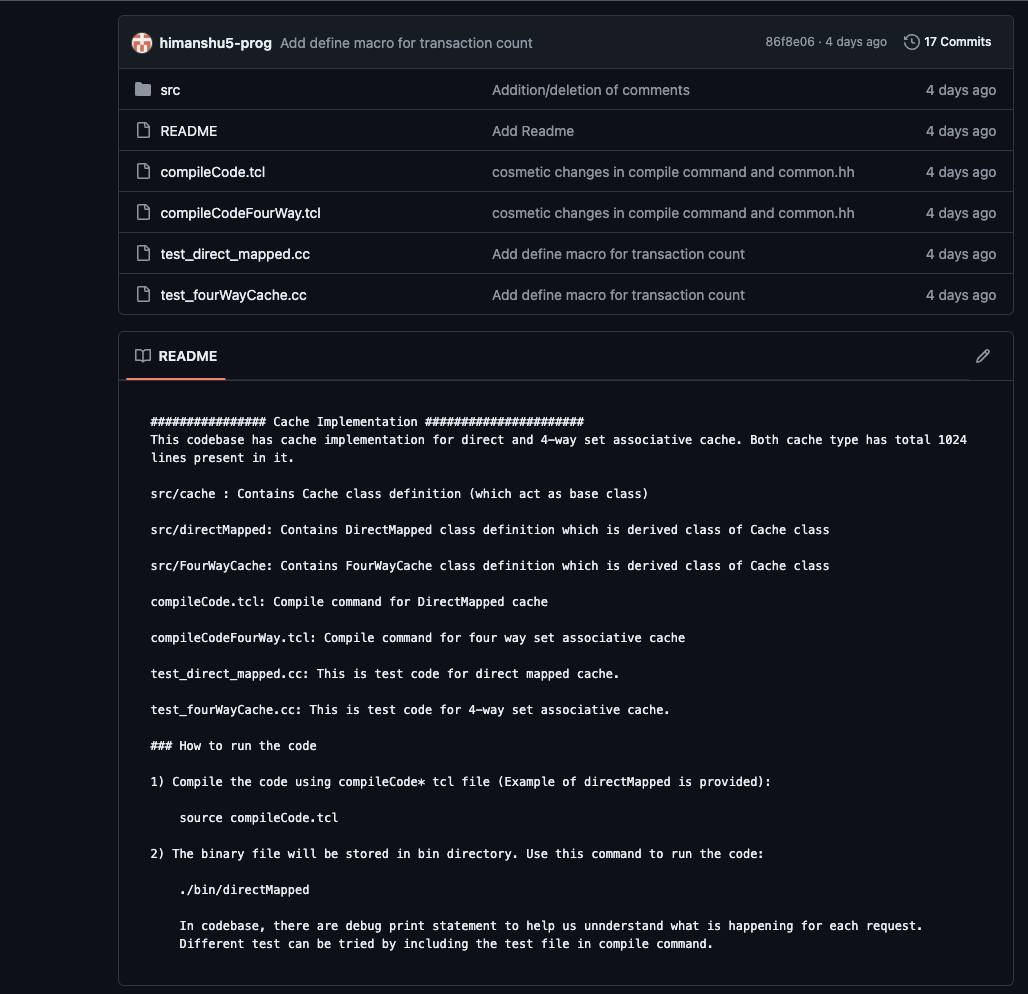This screenshot has height=994, width=1028.
Task: Click the test_fourWayCache.cc file icon
Action: pyautogui.click(x=143, y=294)
